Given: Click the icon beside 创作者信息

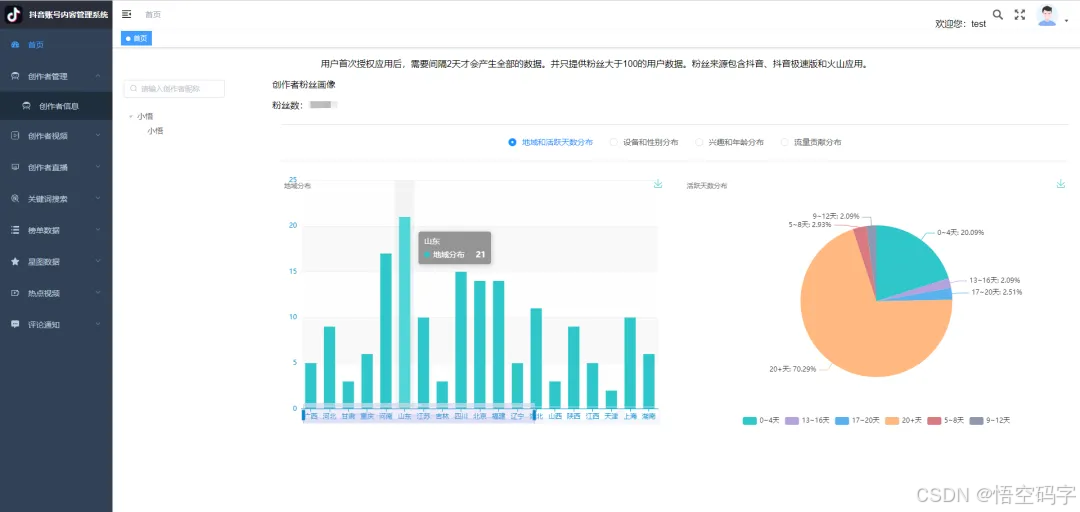Looking at the screenshot, I should [x=26, y=106].
